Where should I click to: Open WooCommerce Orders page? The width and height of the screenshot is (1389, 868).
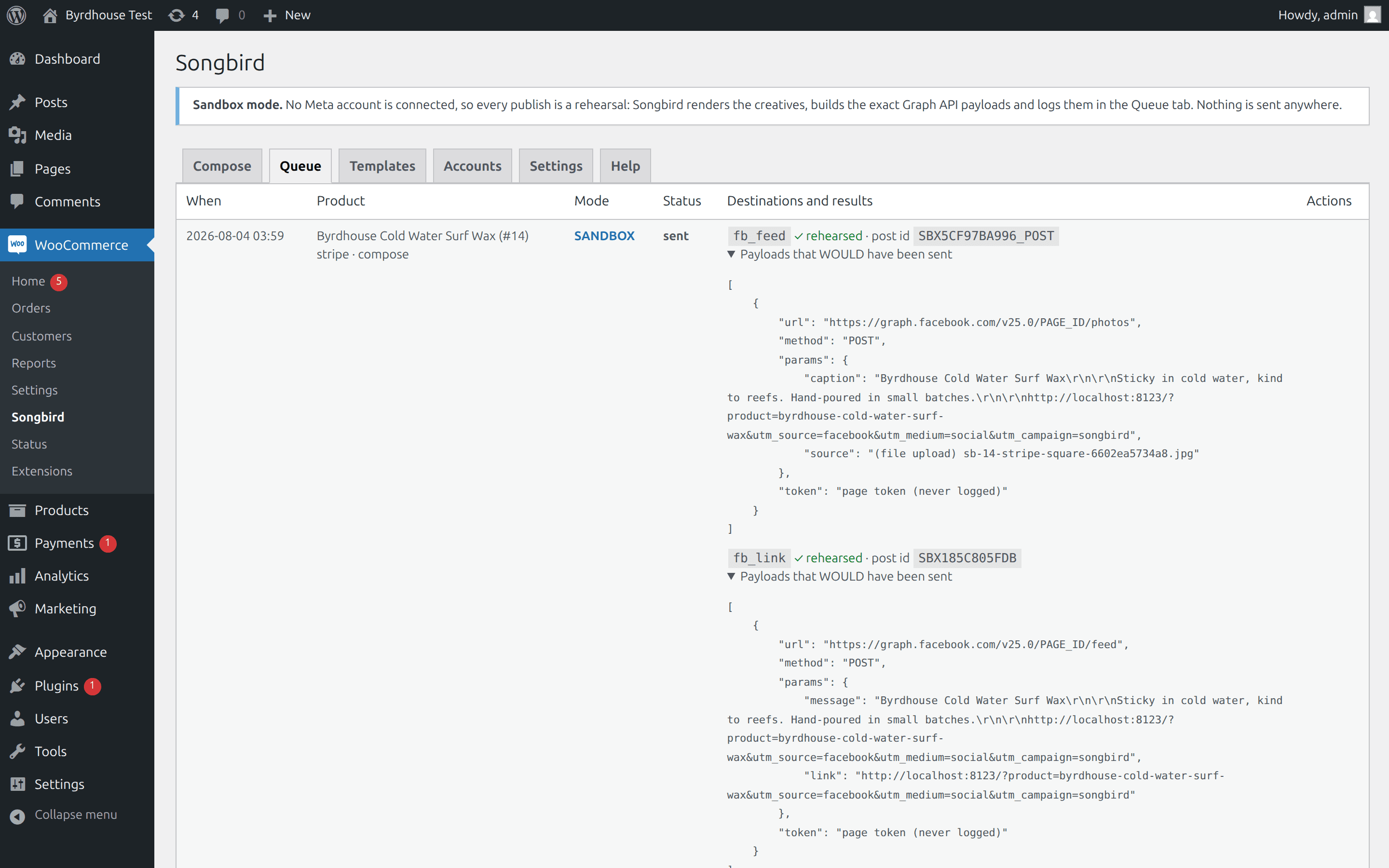(31, 308)
